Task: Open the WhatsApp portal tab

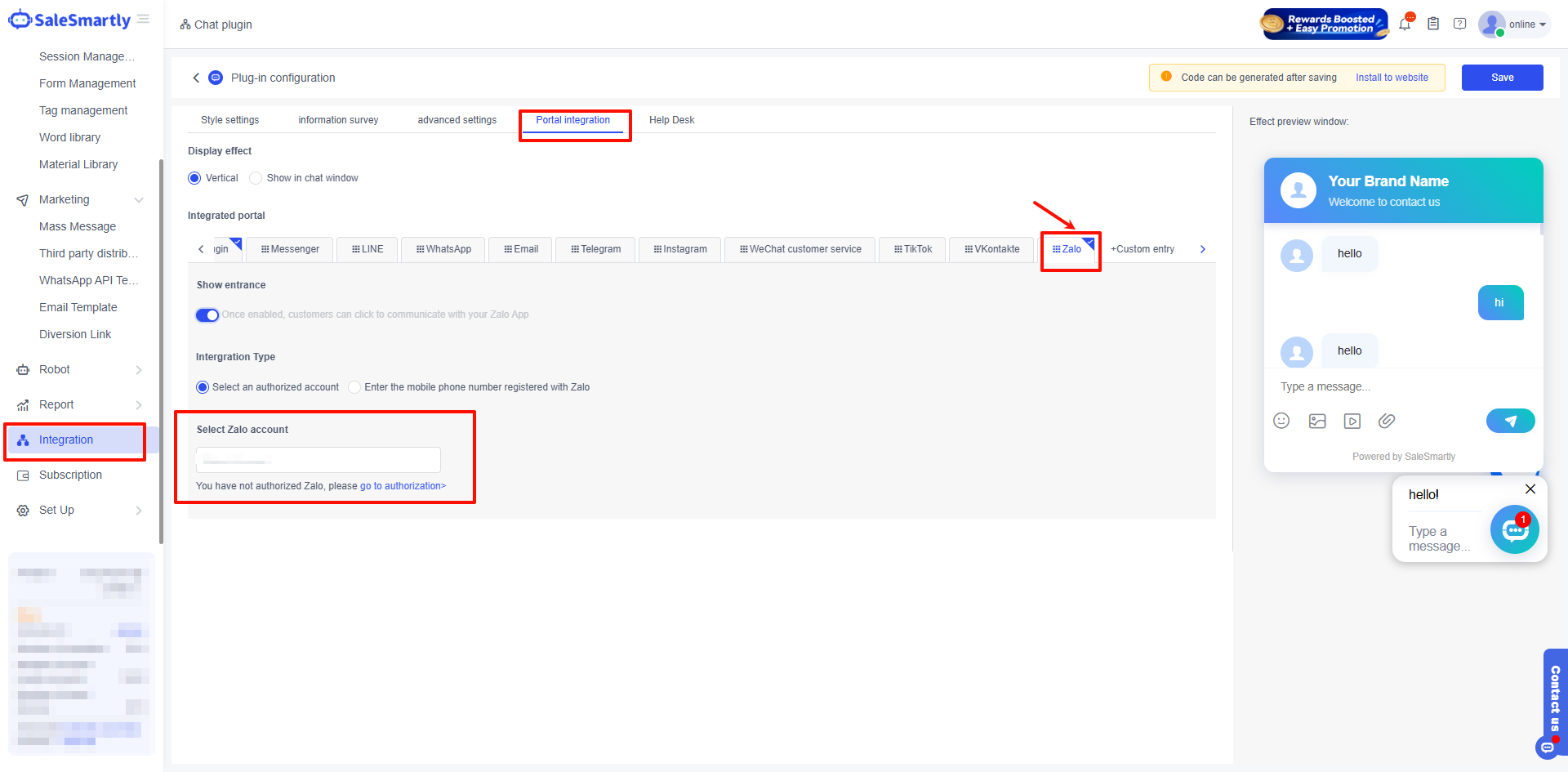Action: pos(443,249)
